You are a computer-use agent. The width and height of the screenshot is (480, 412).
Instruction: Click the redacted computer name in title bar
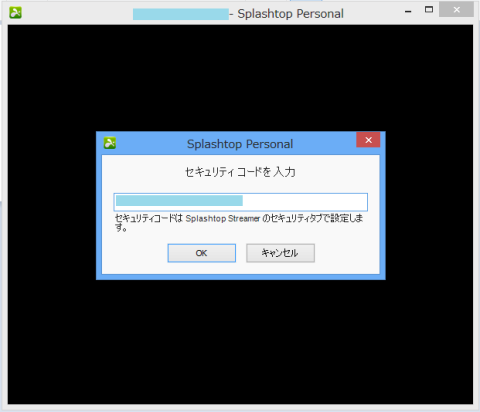point(181,14)
